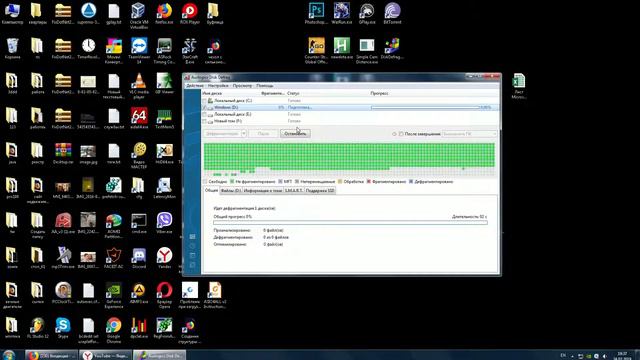Click the Статус column header
This screenshot has height=360, width=640.
point(293,93)
